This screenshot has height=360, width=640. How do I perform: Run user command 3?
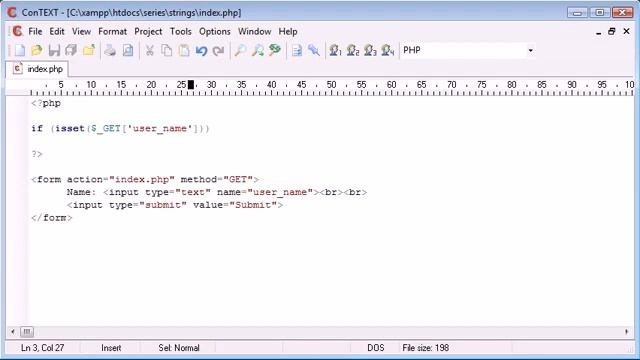[x=370, y=51]
